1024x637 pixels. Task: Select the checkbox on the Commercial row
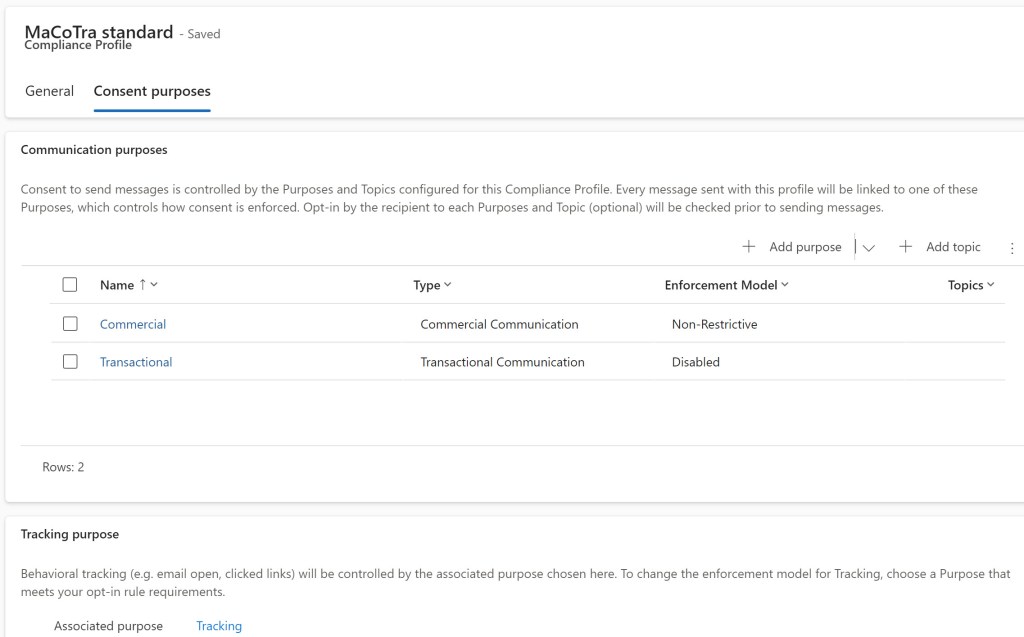(x=70, y=323)
